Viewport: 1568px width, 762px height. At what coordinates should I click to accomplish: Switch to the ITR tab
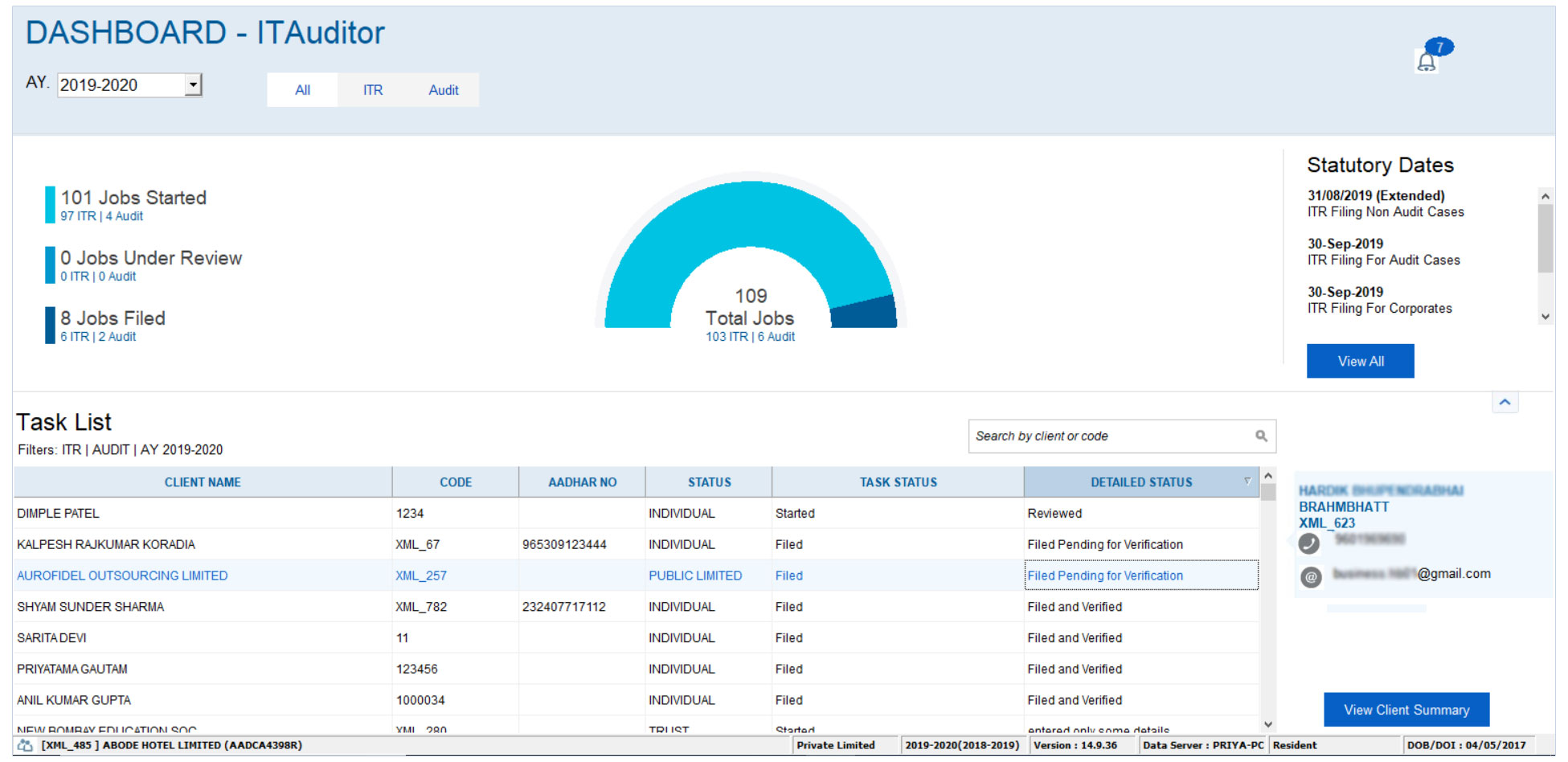point(372,90)
